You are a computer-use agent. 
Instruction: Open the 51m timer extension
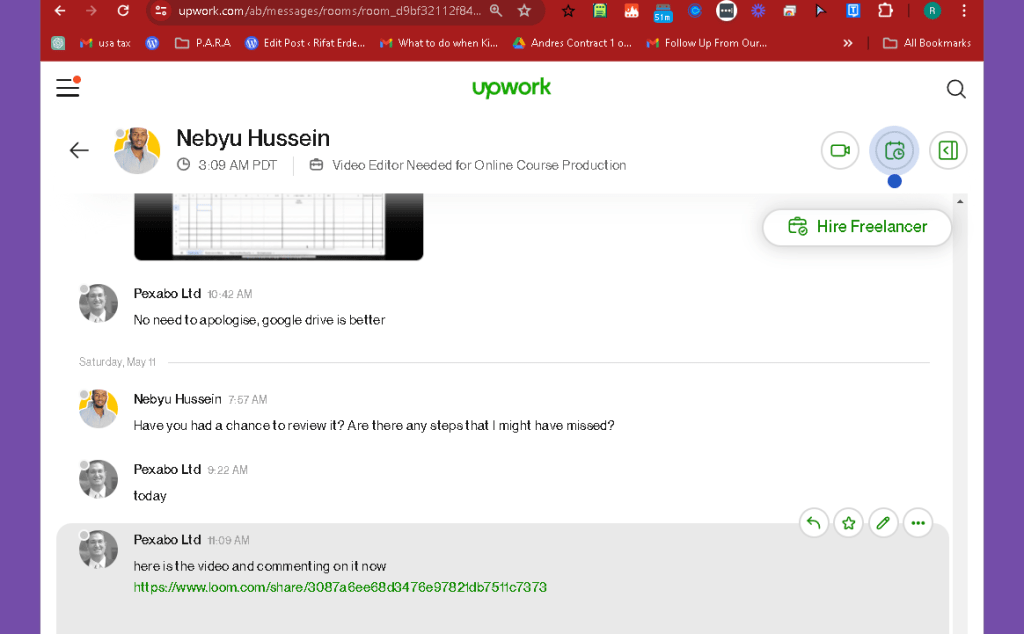(662, 12)
